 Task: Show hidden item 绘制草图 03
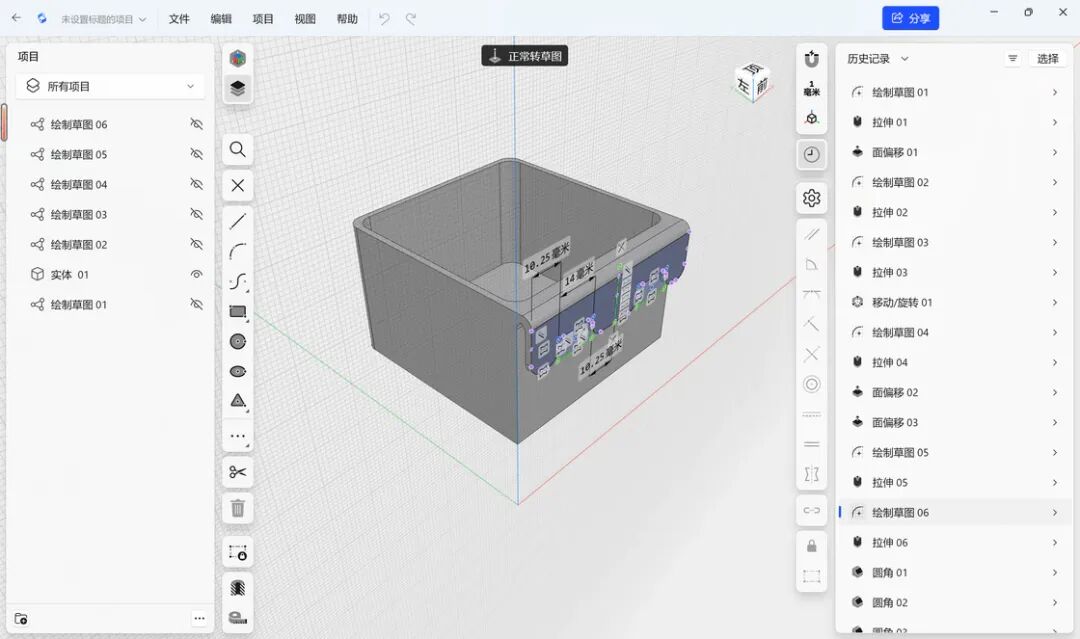pyautogui.click(x=196, y=214)
